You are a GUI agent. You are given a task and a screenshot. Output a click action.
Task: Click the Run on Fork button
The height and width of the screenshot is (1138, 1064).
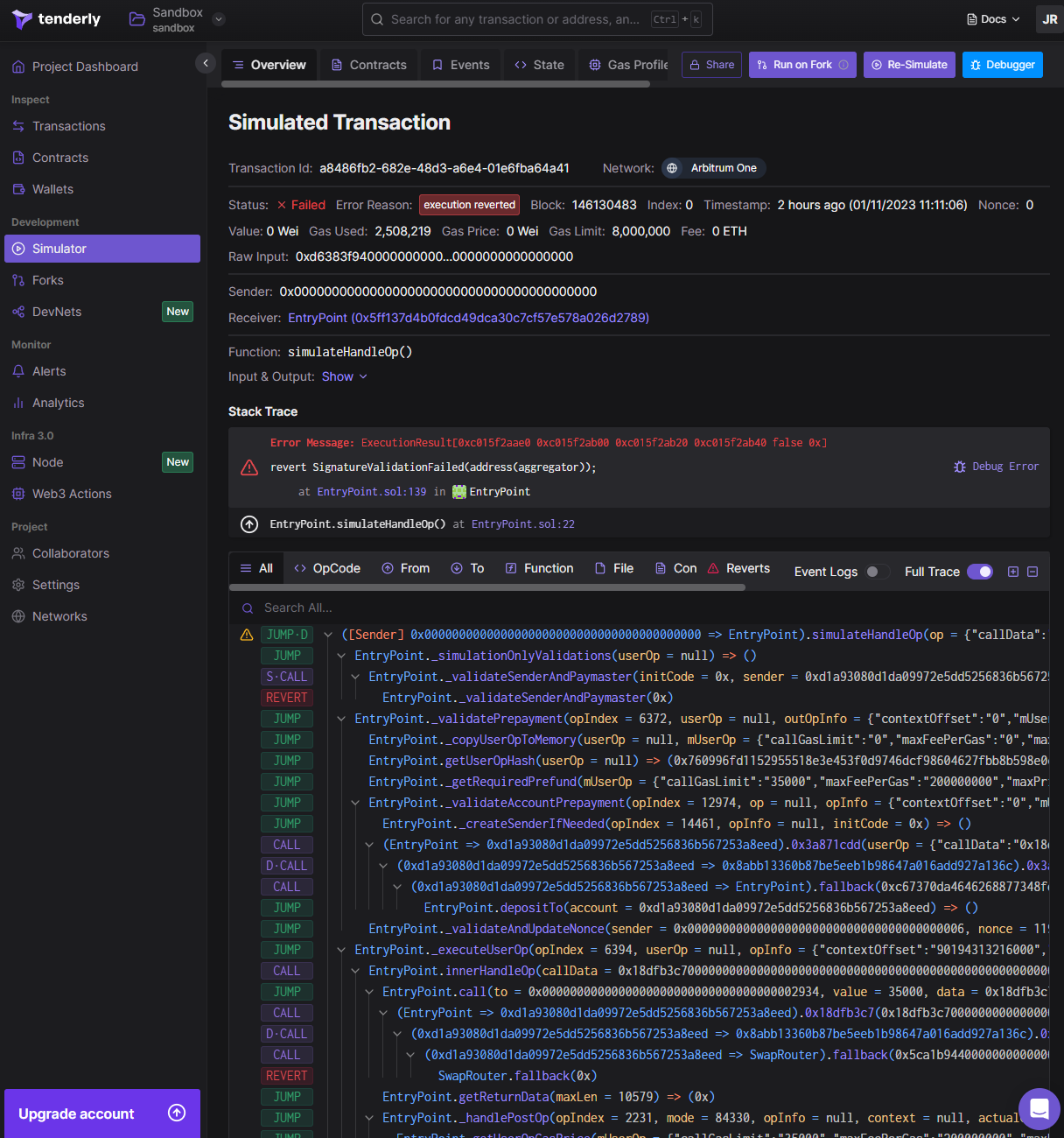tap(802, 65)
